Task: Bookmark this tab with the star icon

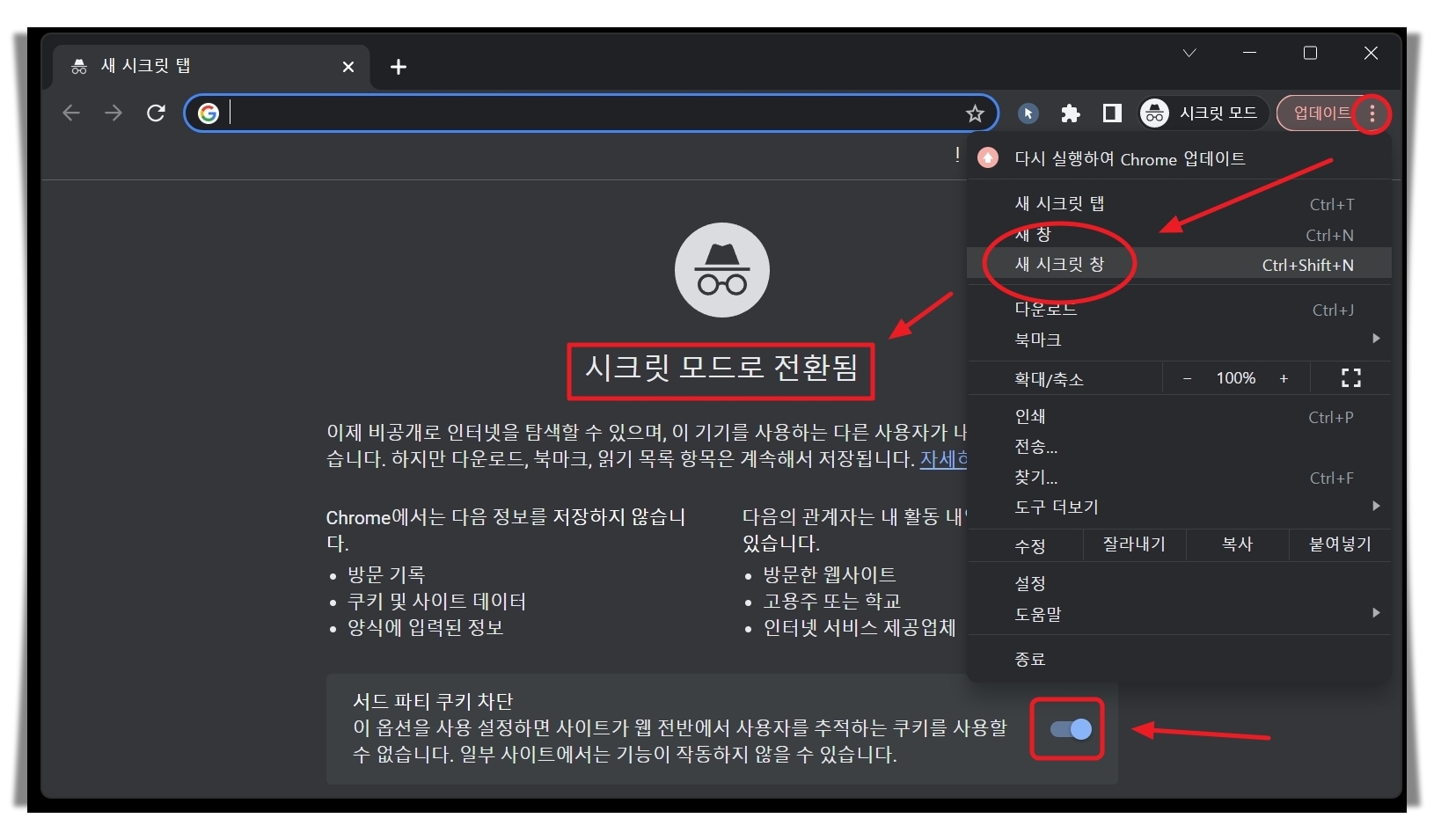Action: pyautogui.click(x=975, y=113)
